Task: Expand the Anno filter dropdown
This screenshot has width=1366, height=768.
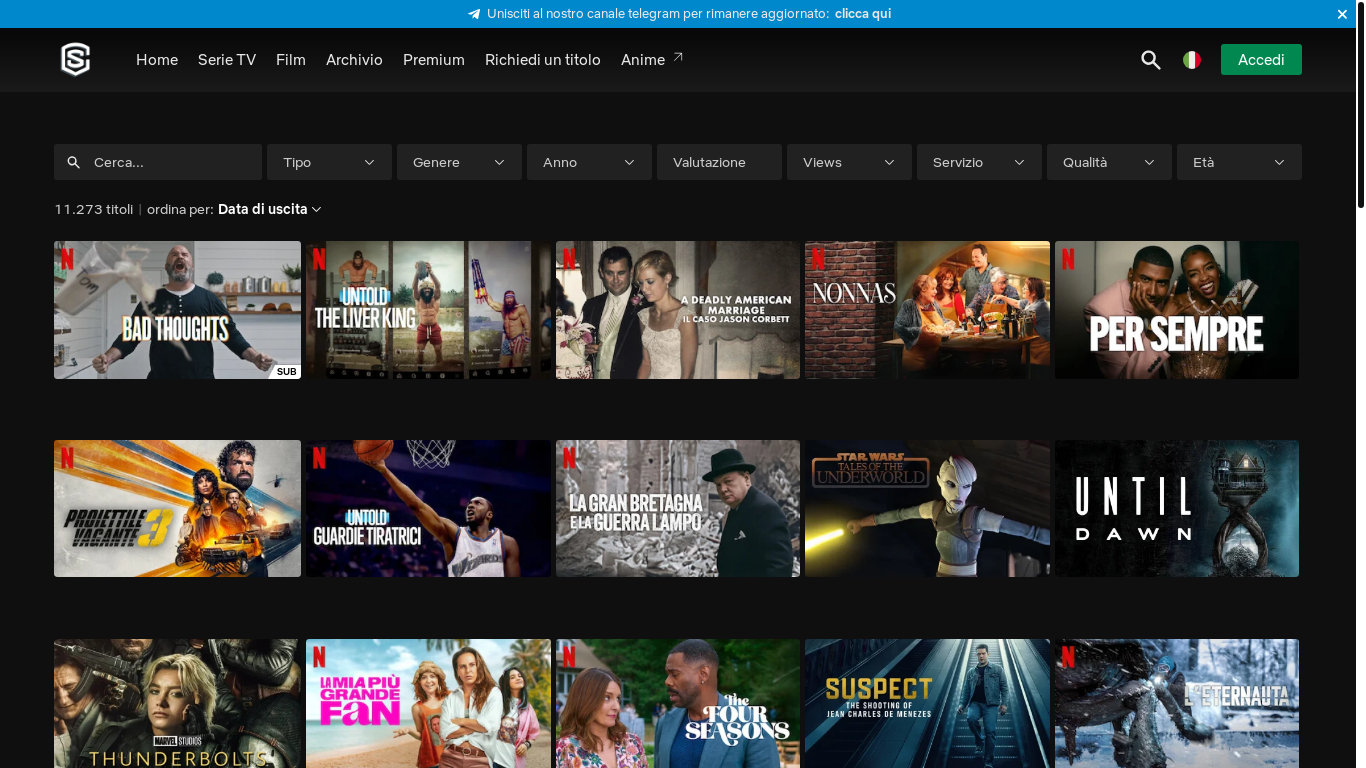Action: pyautogui.click(x=589, y=162)
